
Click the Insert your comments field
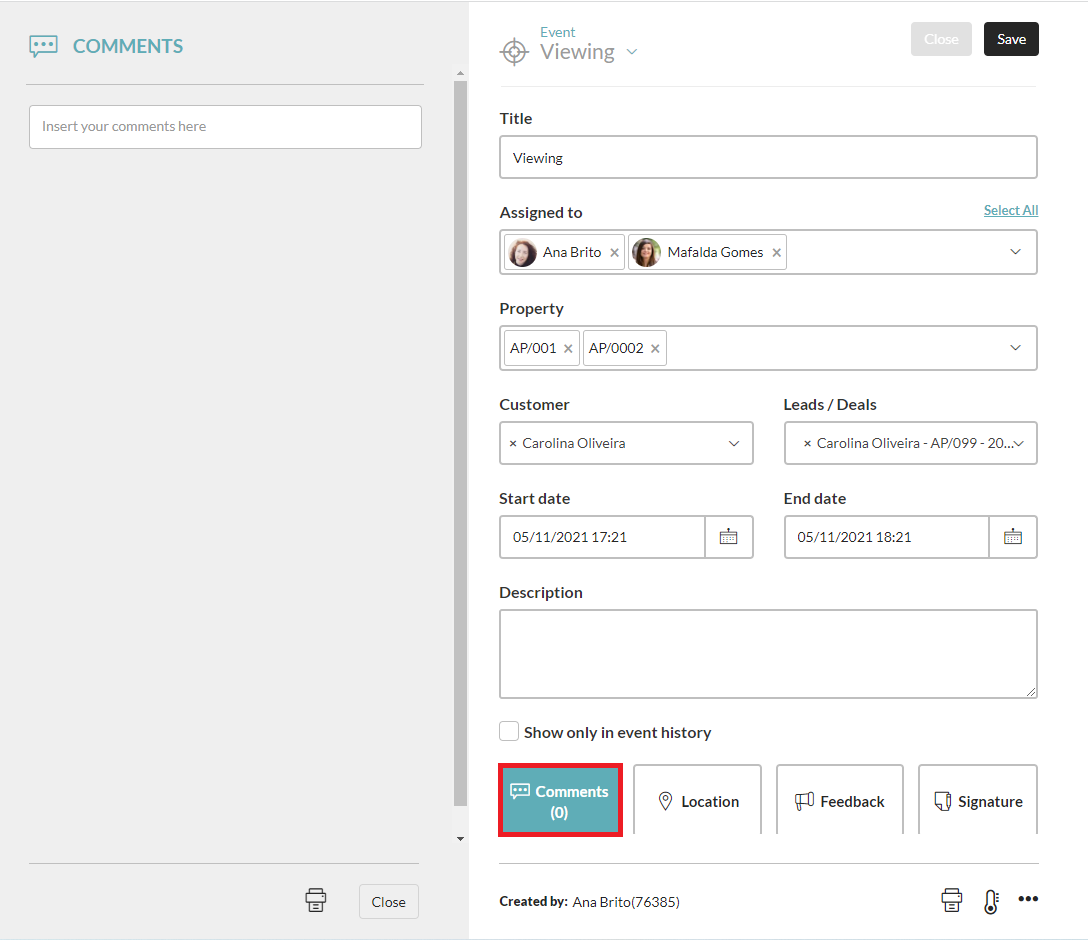[225, 127]
